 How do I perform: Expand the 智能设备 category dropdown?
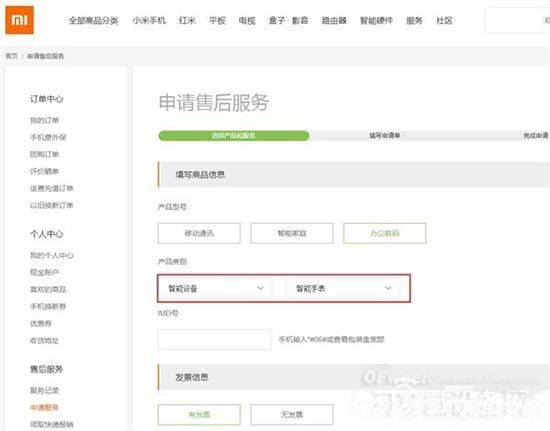pyautogui.click(x=216, y=288)
